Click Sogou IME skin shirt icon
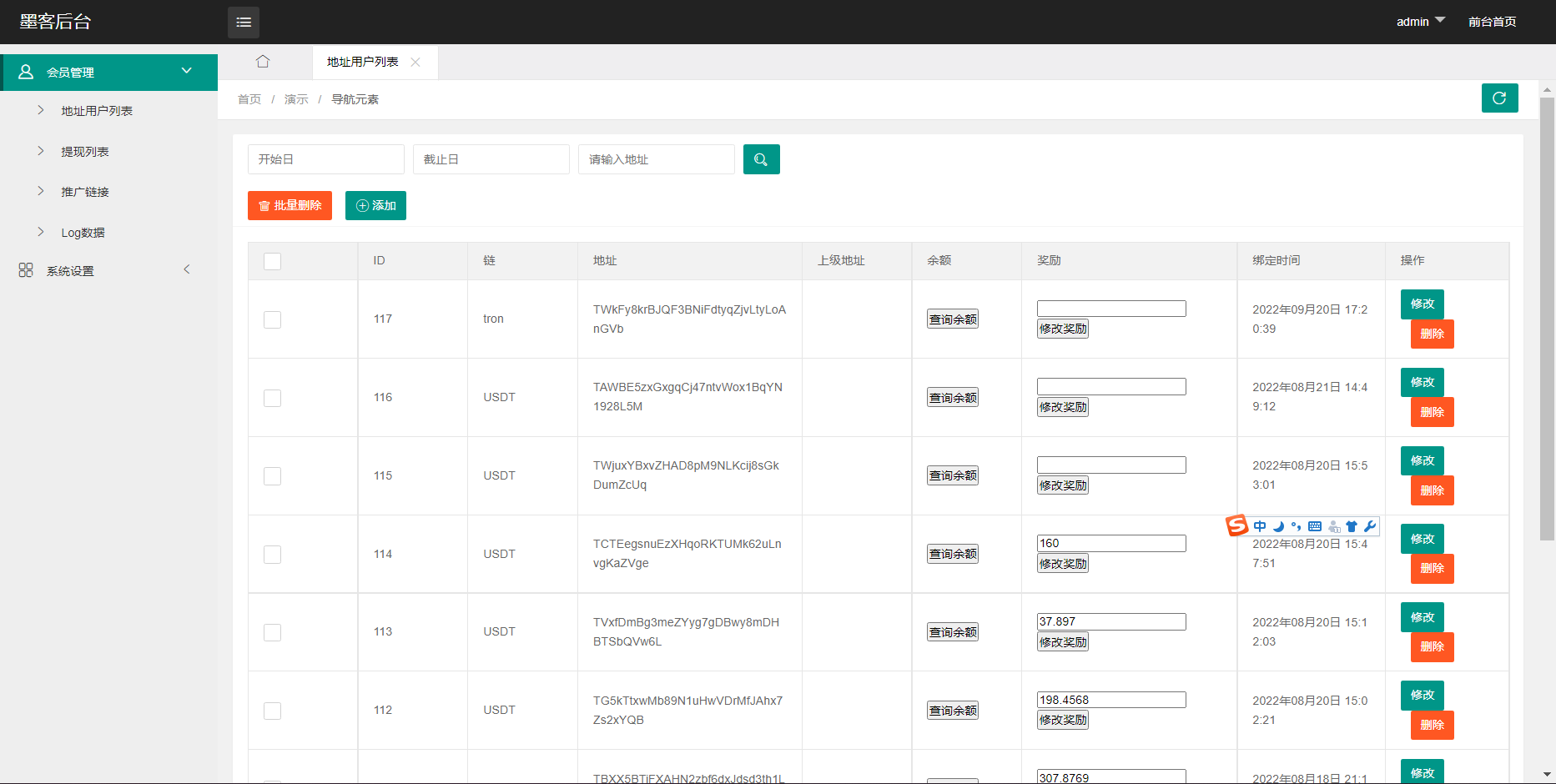Viewport: 1556px width, 784px height. (1352, 526)
